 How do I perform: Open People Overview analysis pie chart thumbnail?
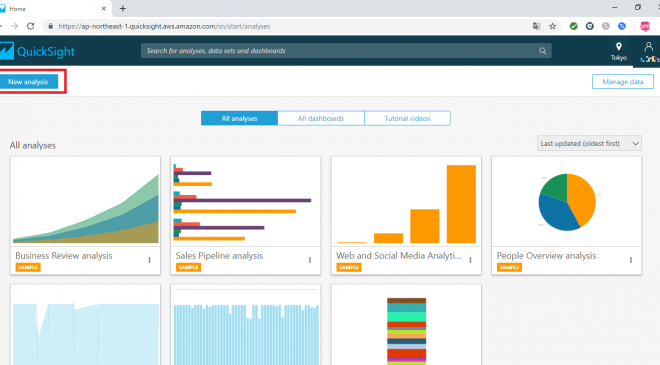click(x=567, y=202)
